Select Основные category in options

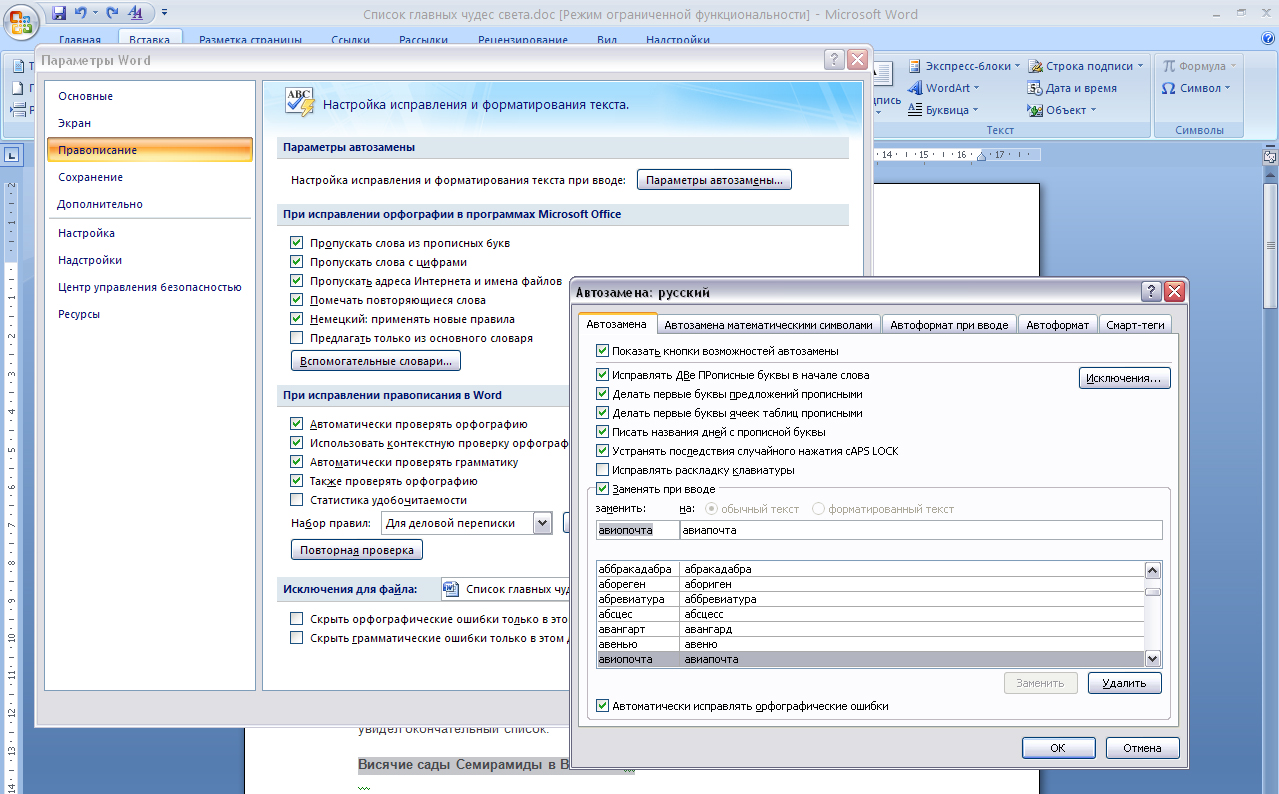pyautogui.click(x=148, y=96)
